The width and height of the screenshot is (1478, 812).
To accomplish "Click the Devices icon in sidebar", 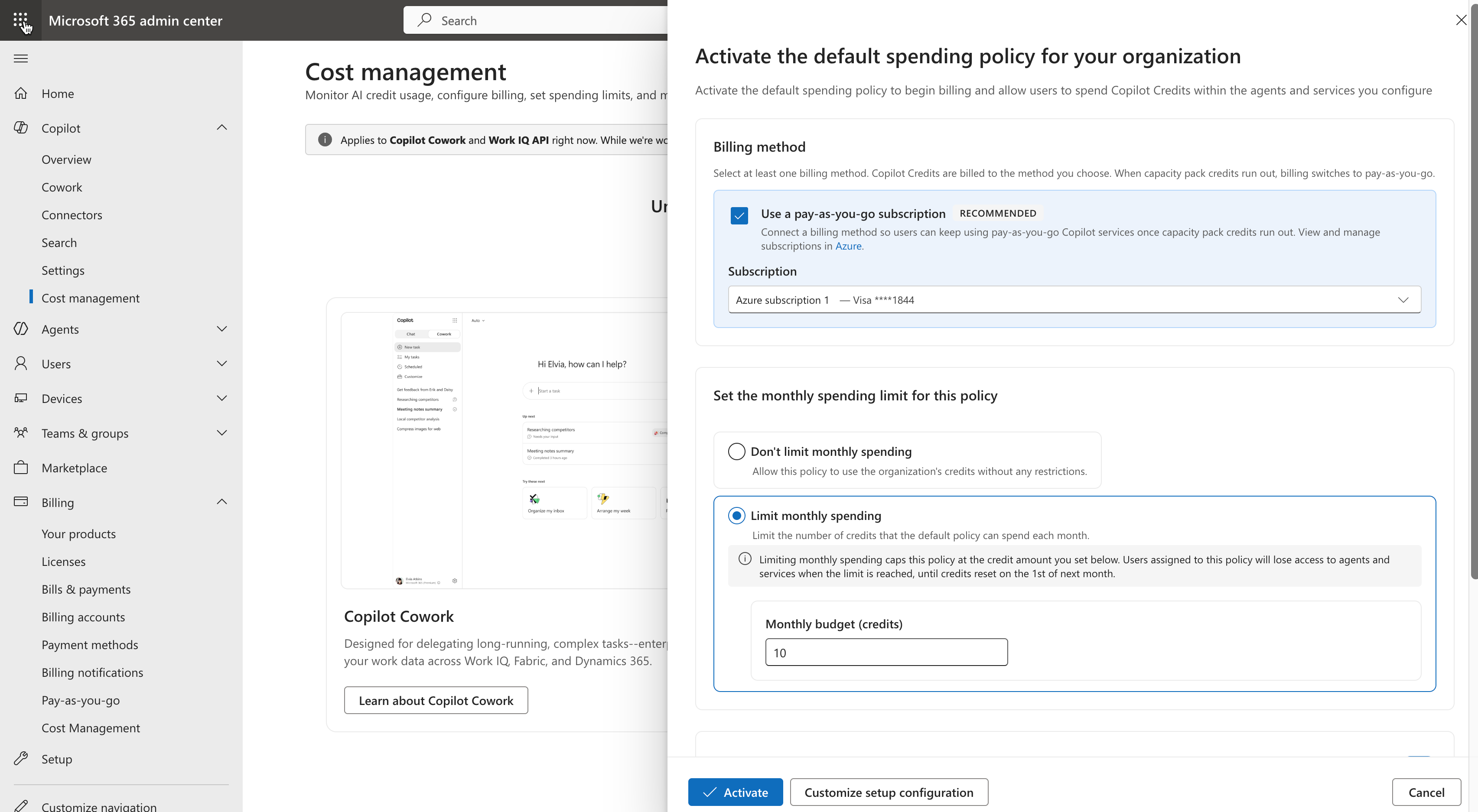I will point(21,399).
